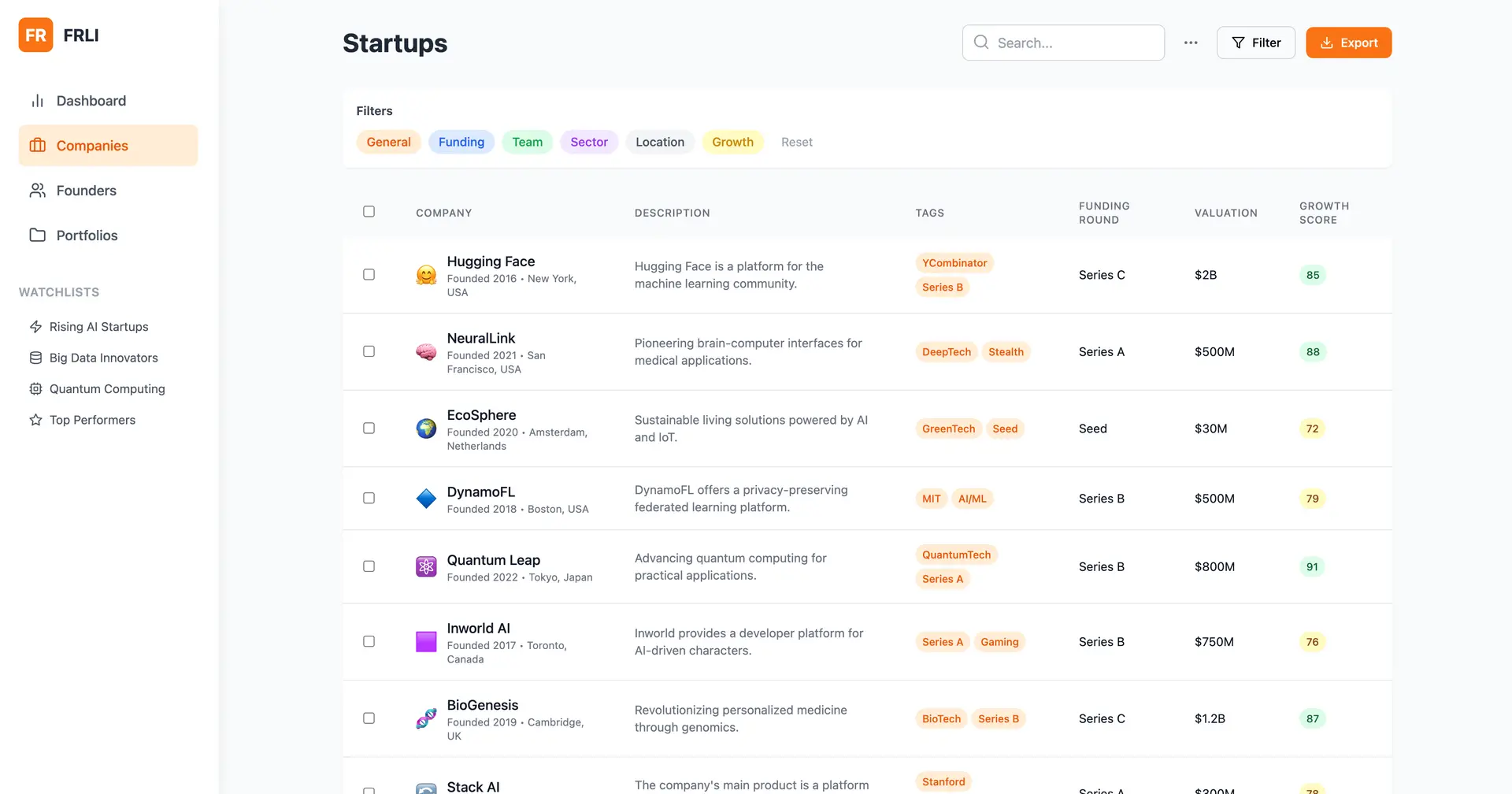Click the YCombinator tag

tap(954, 263)
